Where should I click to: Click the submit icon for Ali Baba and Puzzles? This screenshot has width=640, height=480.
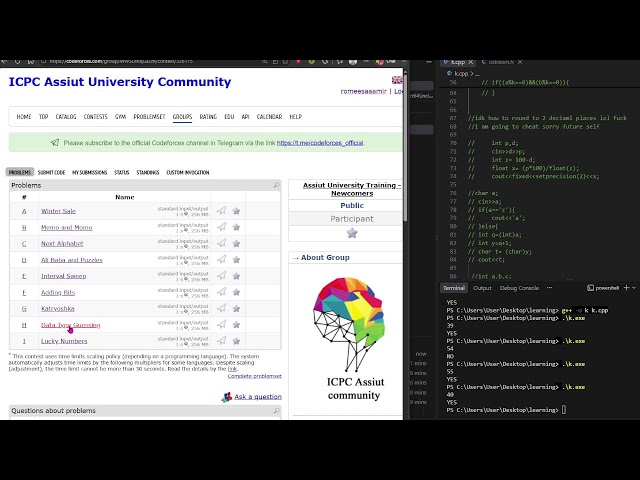[x=221, y=259]
